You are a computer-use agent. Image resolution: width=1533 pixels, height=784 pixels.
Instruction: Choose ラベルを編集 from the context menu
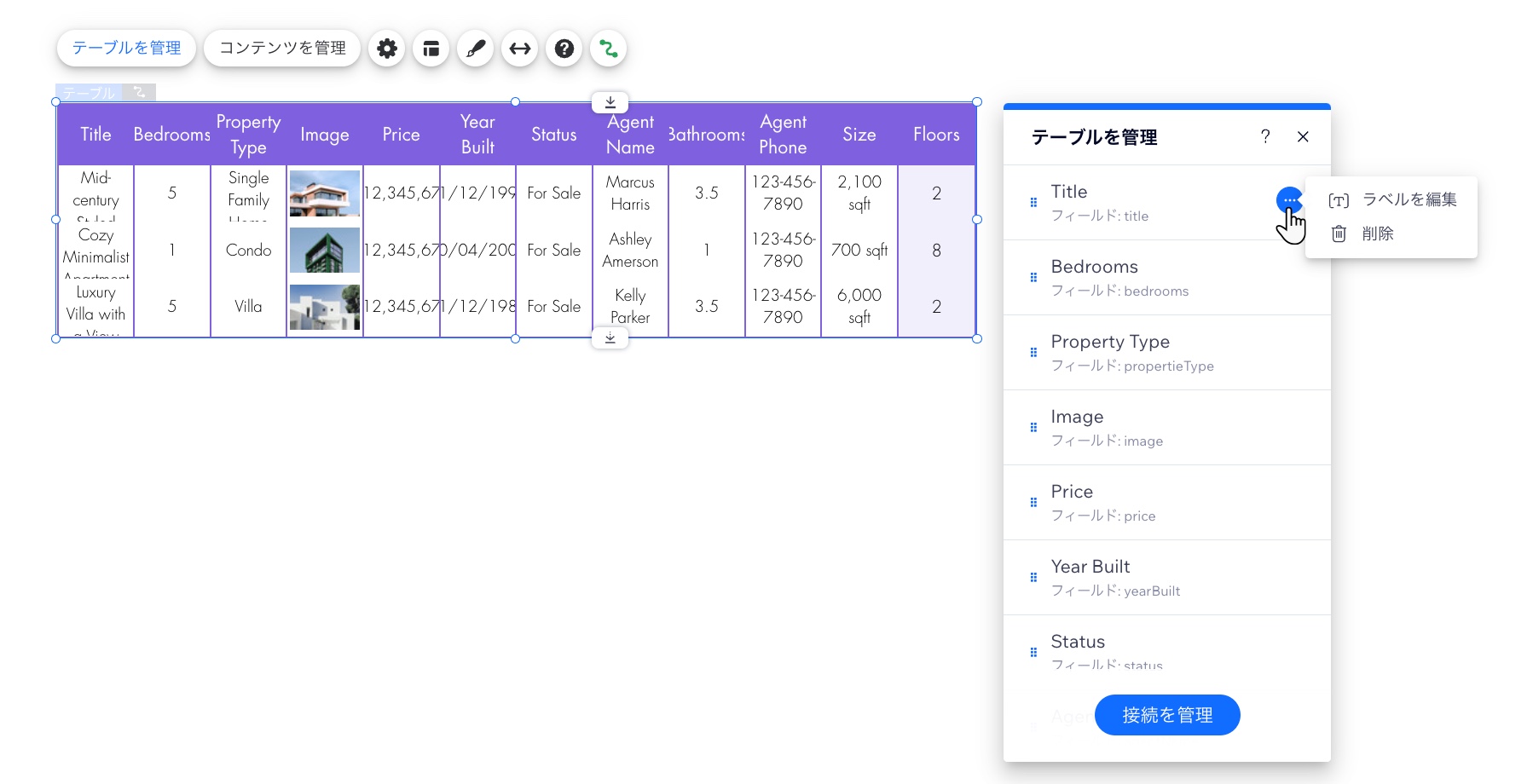pyautogui.click(x=1393, y=199)
